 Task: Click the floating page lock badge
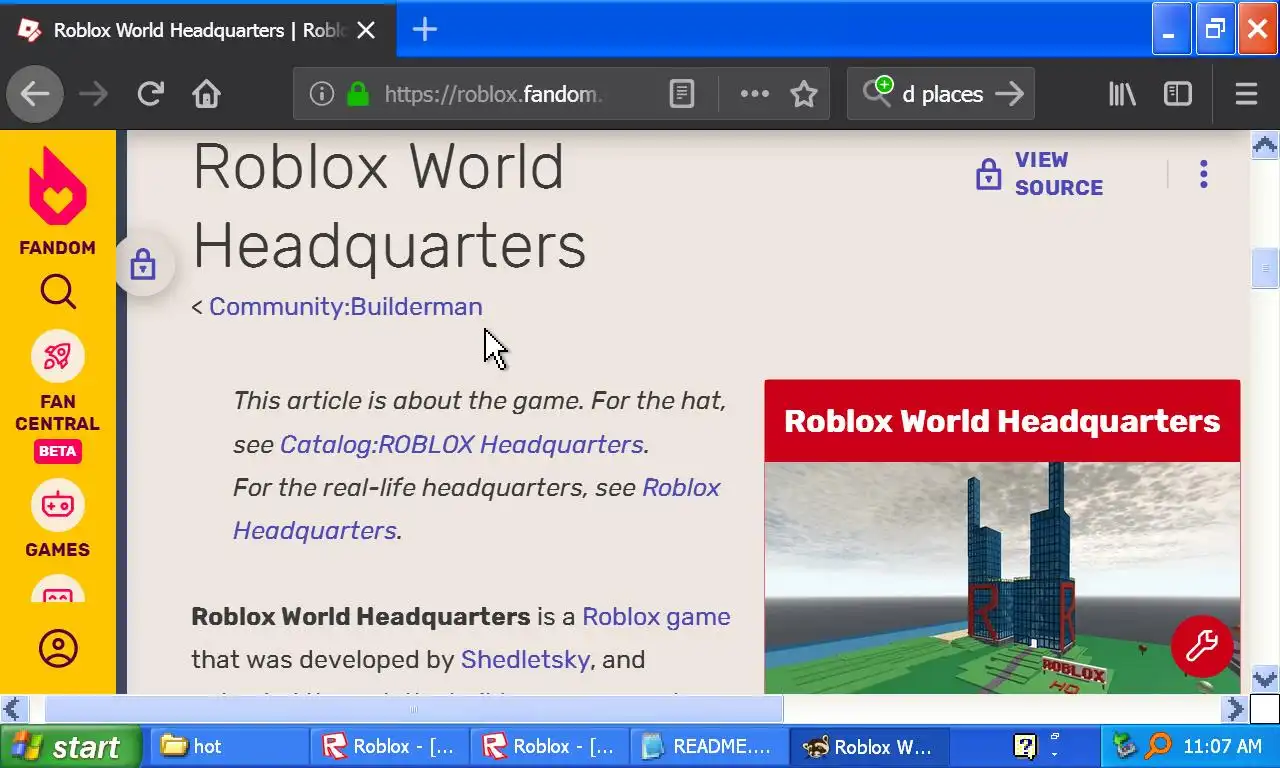coord(143,265)
